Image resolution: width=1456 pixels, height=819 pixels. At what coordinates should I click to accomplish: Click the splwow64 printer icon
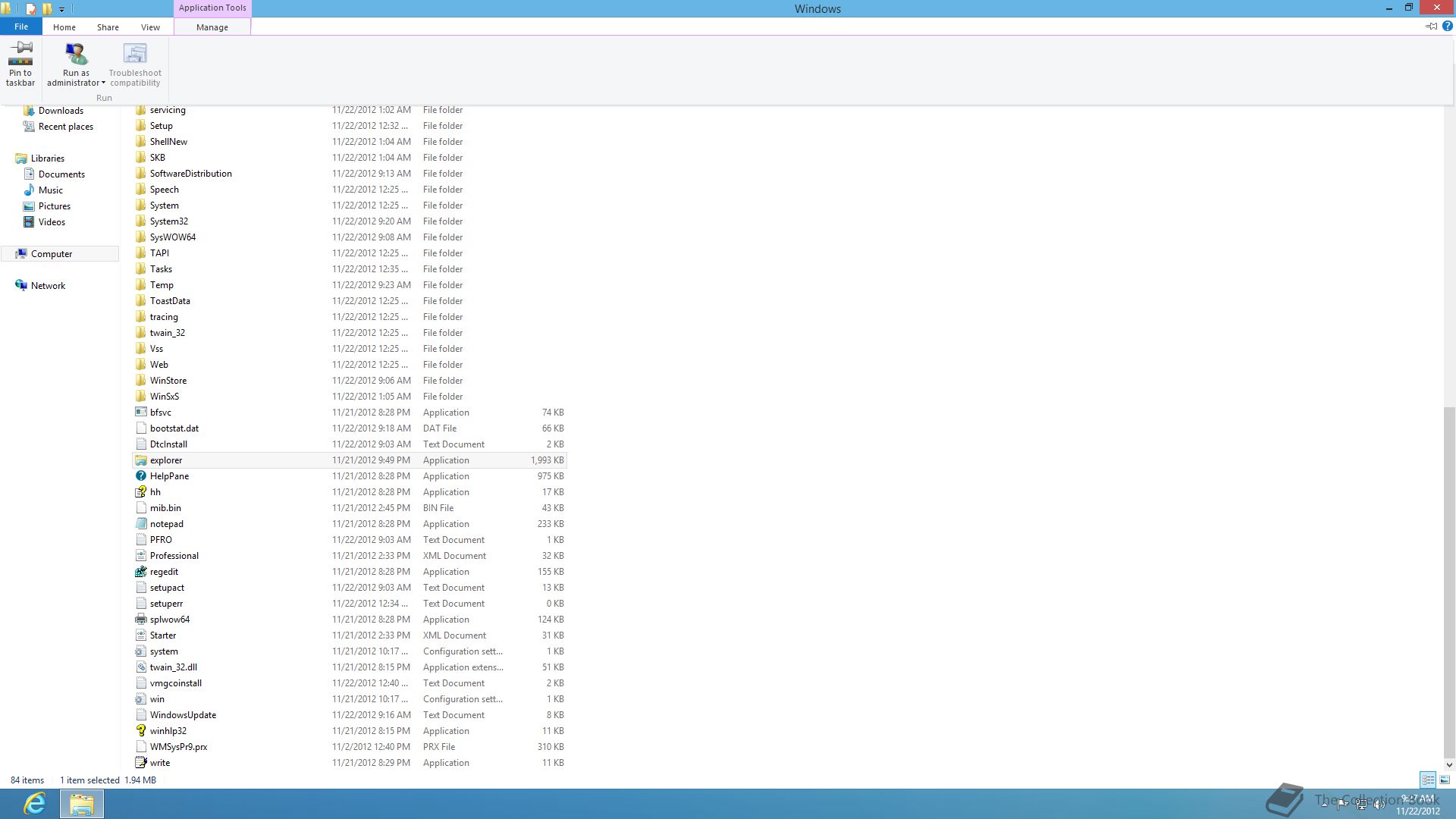click(x=140, y=620)
